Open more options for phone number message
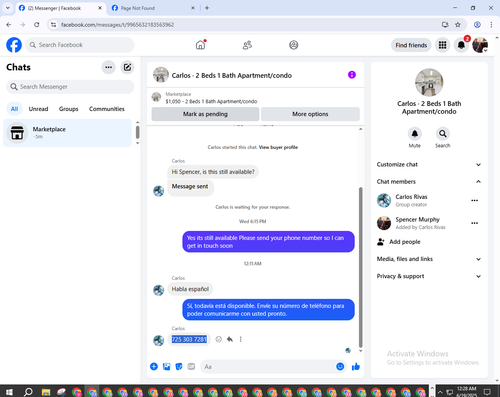This screenshot has width=500, height=397. pos(240,339)
